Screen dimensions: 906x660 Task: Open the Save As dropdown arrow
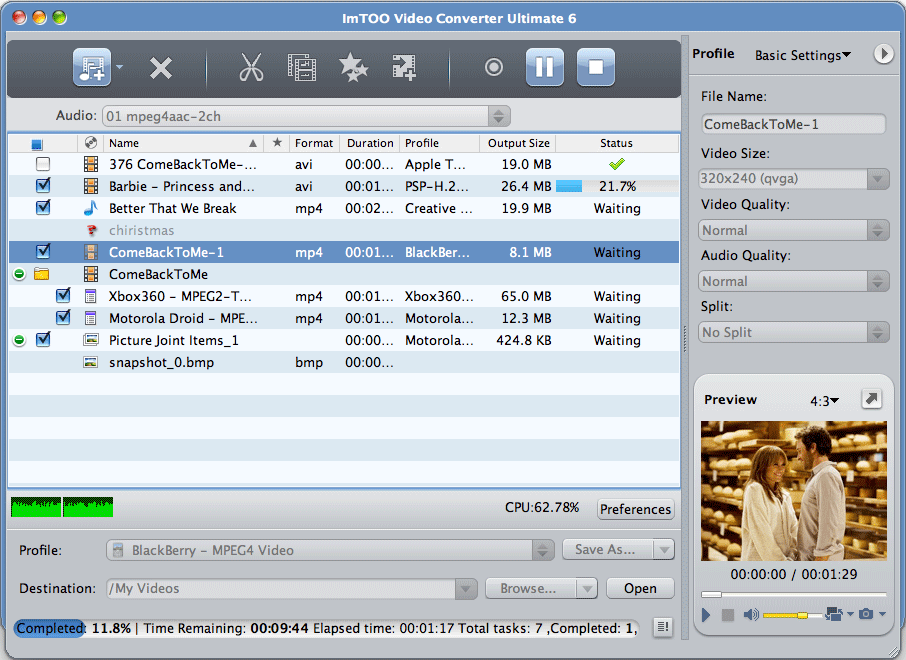coord(664,550)
